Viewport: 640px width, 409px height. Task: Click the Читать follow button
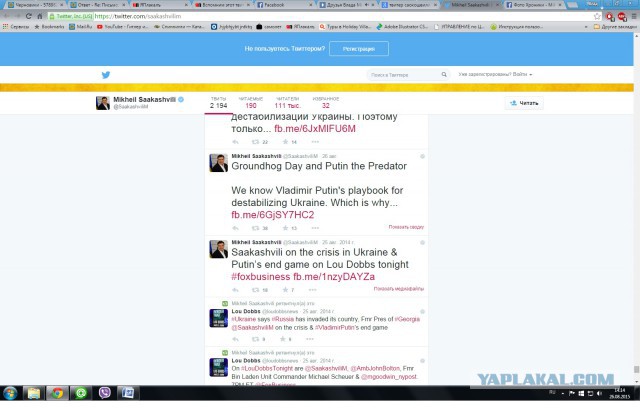pos(524,103)
